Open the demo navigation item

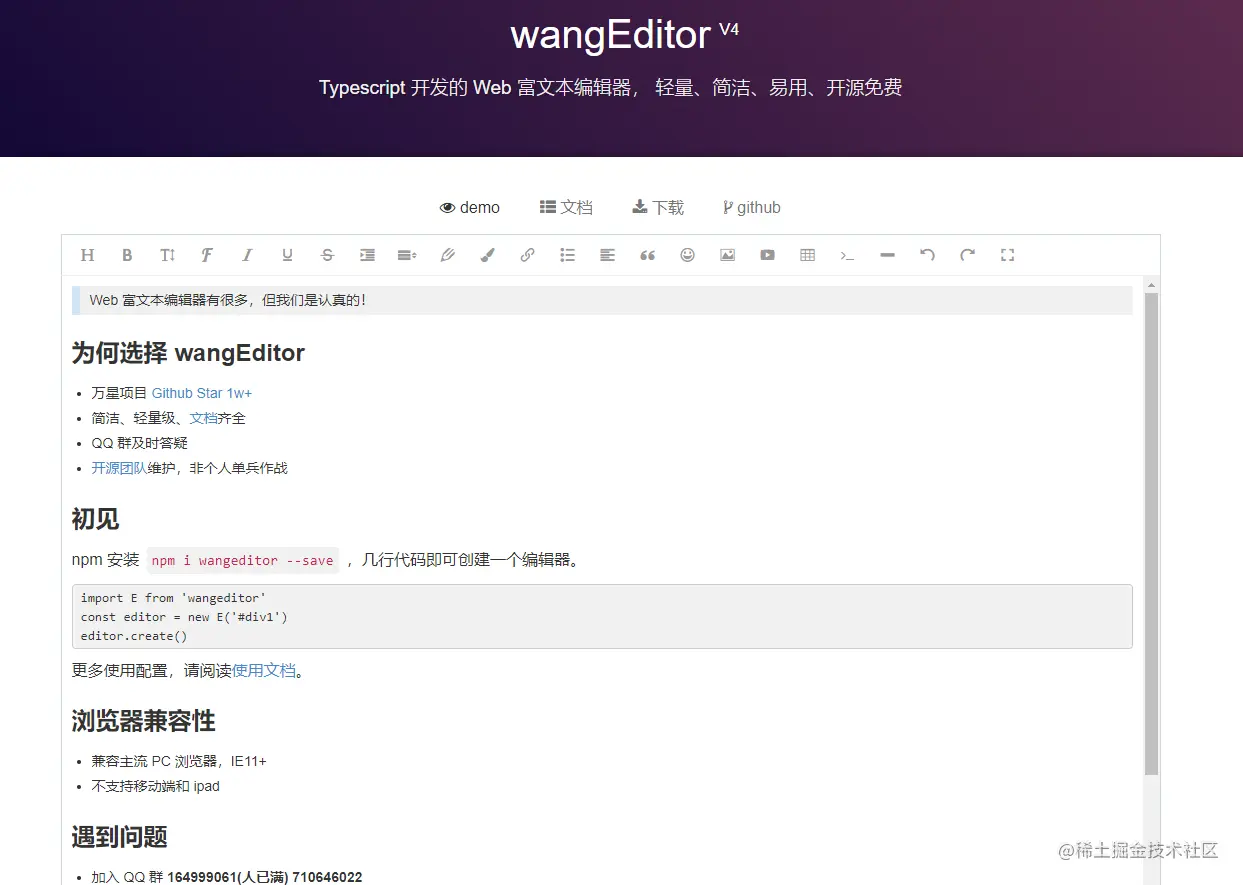470,207
